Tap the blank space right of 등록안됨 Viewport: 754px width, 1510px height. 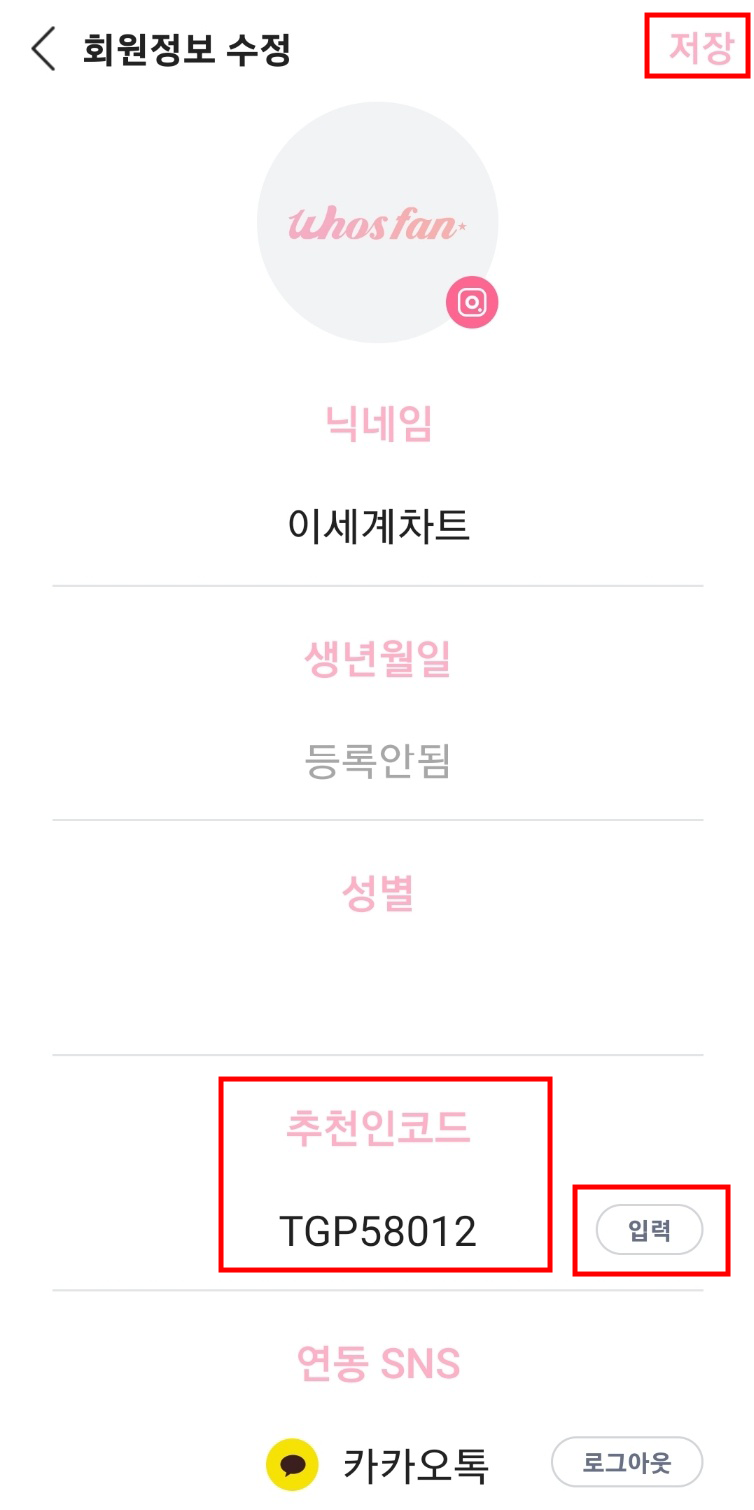click(x=590, y=762)
